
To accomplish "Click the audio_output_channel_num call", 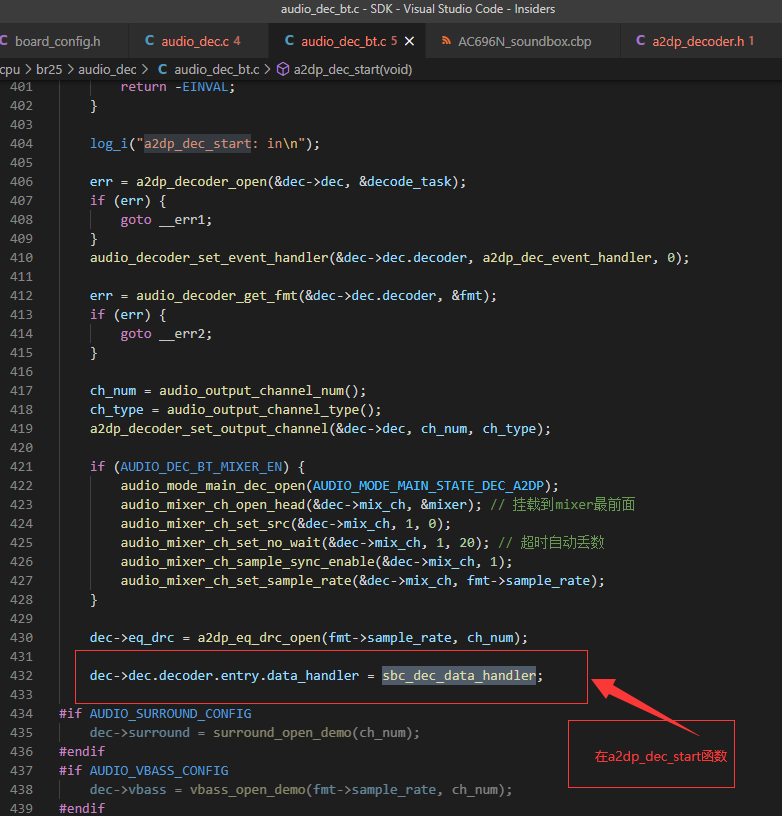I will point(251,391).
